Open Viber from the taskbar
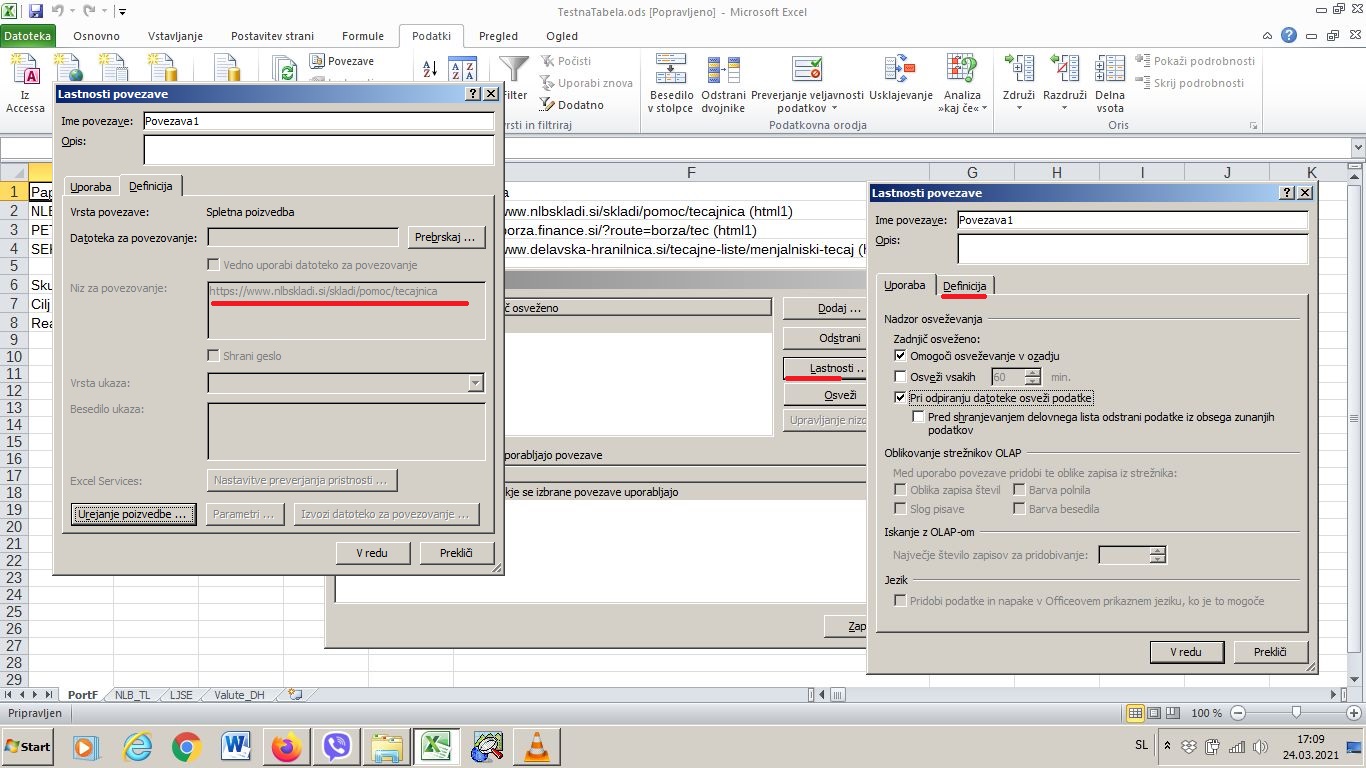The height and width of the screenshot is (768, 1366). [x=337, y=746]
